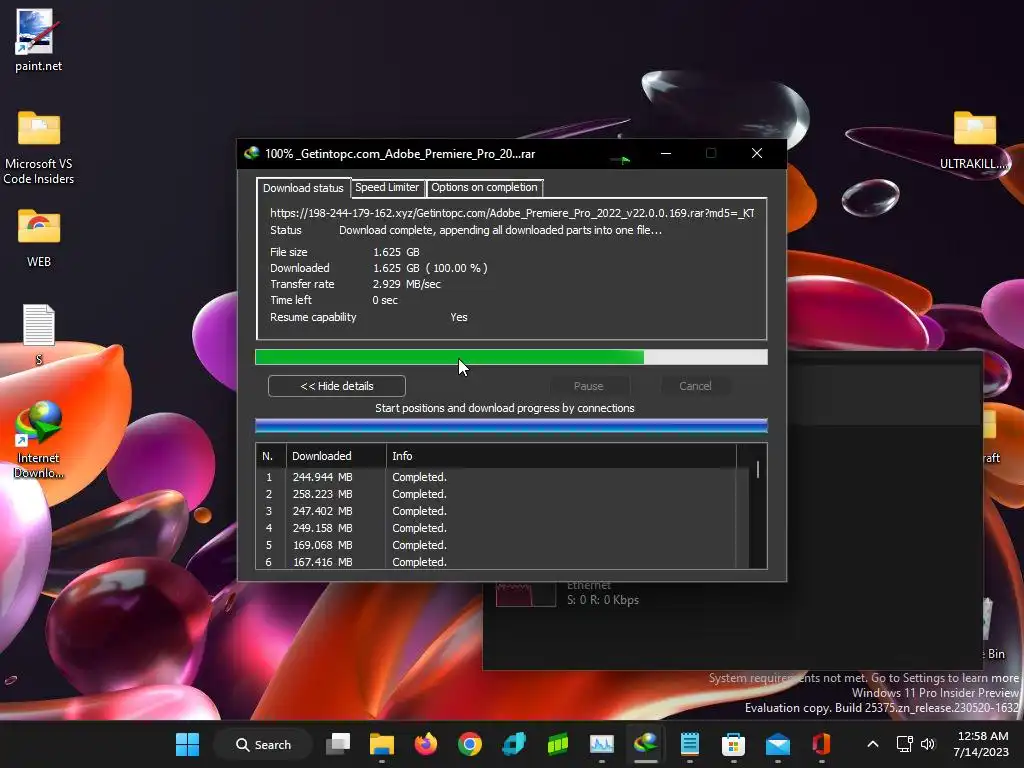Open the blue app icon beside Chrome
This screenshot has height=768, width=1024.
point(514,744)
